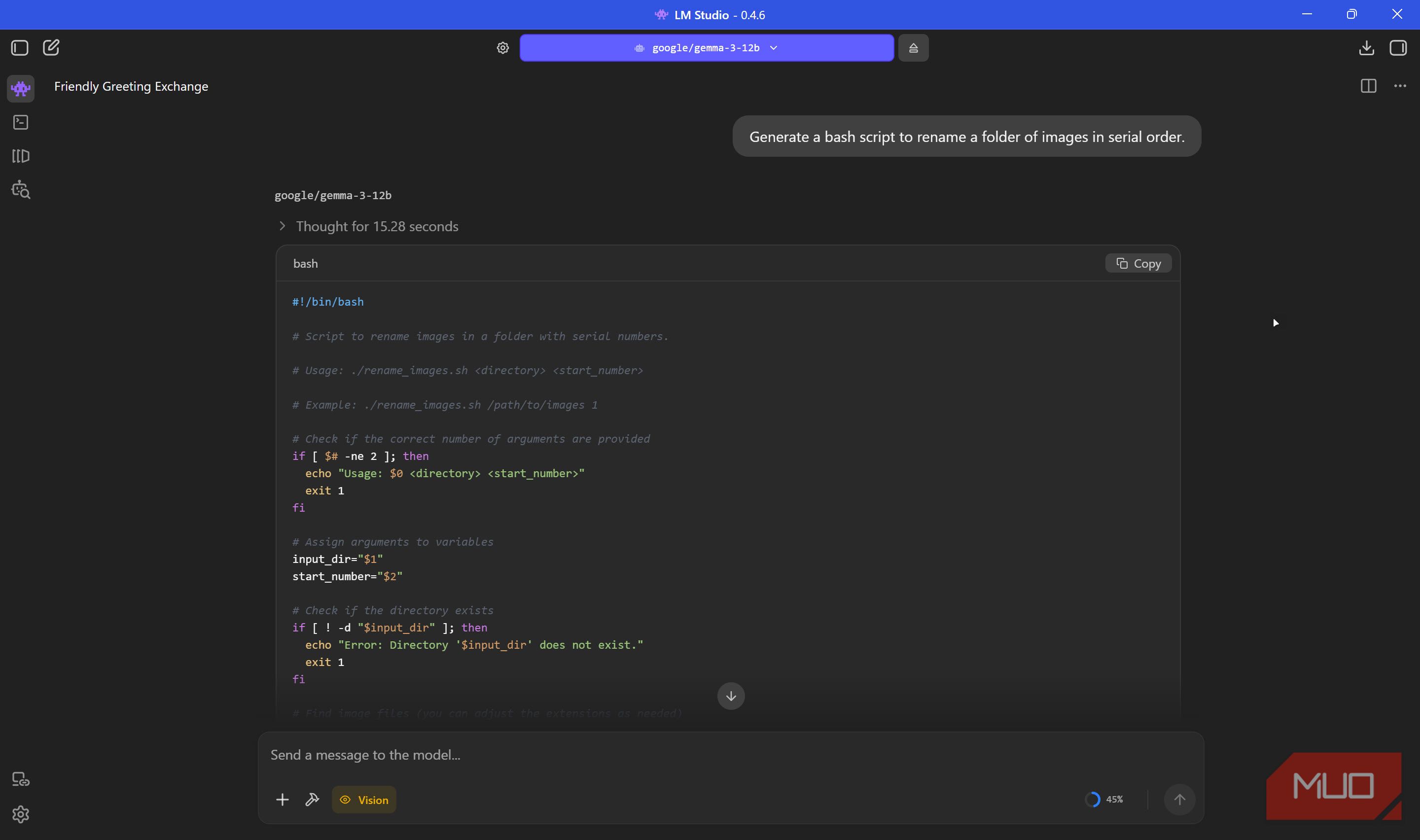The image size is (1420, 840).
Task: Select the 'bash' language label of code block
Action: tap(306, 264)
